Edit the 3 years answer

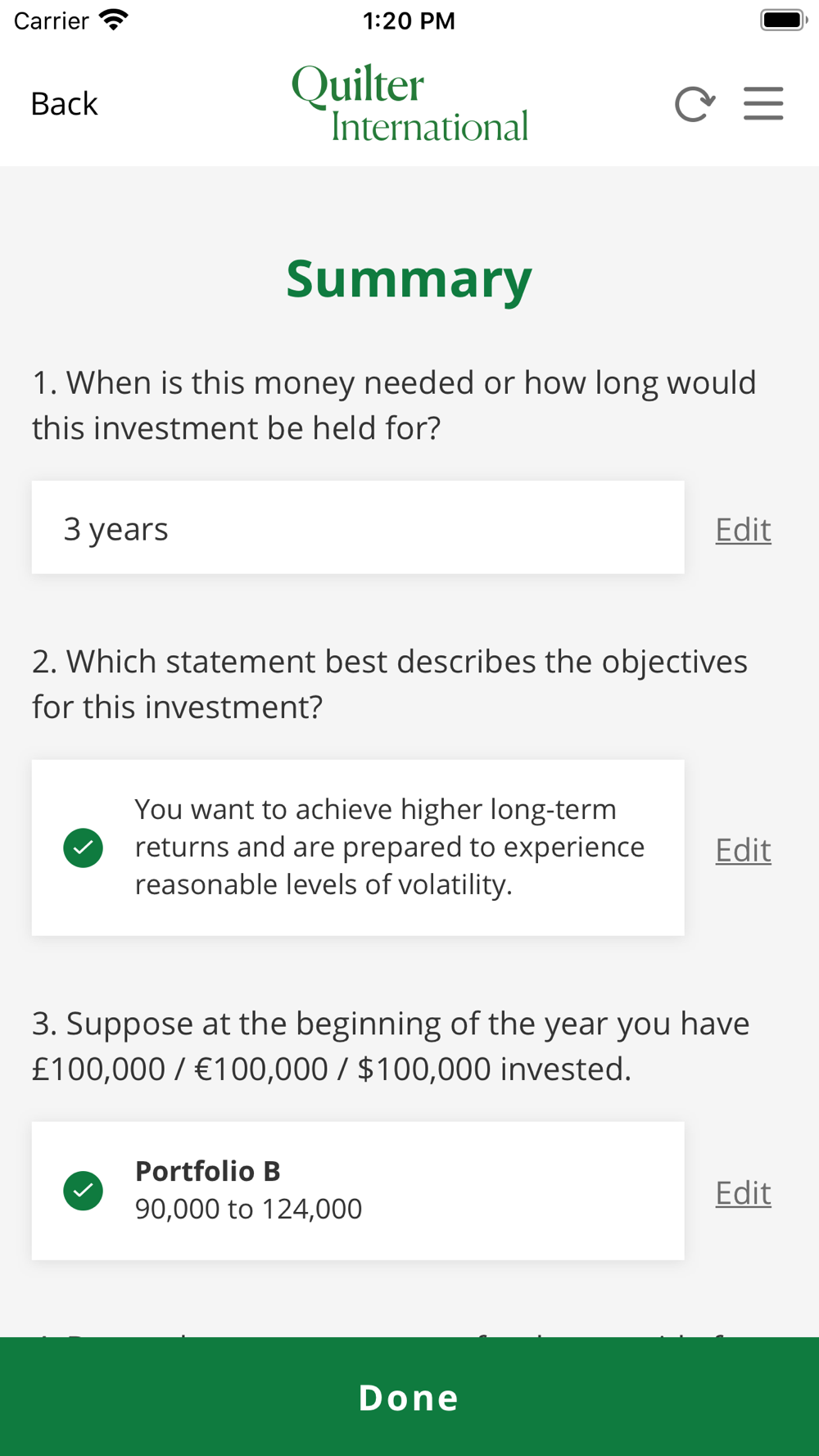743,529
